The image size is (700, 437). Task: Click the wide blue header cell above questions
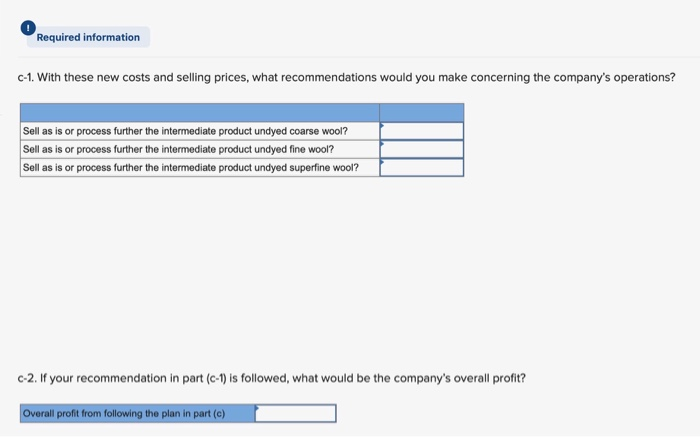[199, 111]
